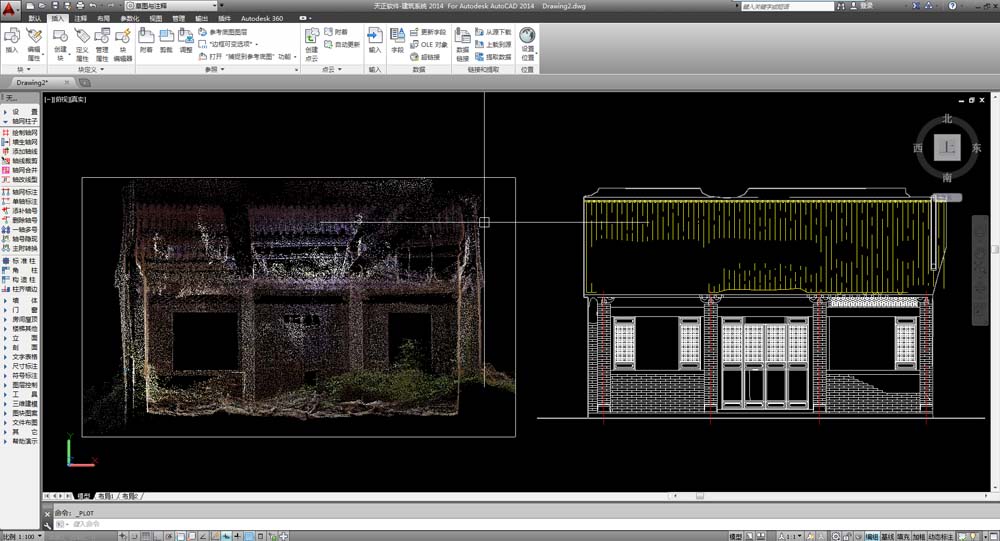Open the Autodesk 360 ribbon tab
Image resolution: width=1000 pixels, height=541 pixels.
[x=262, y=19]
